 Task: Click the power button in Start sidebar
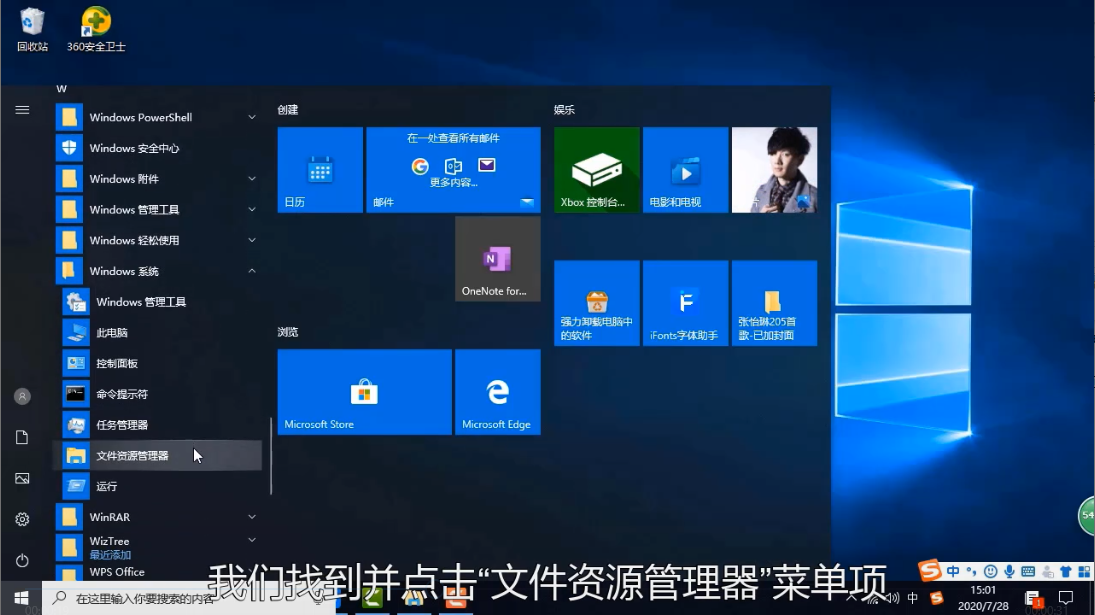(22, 560)
